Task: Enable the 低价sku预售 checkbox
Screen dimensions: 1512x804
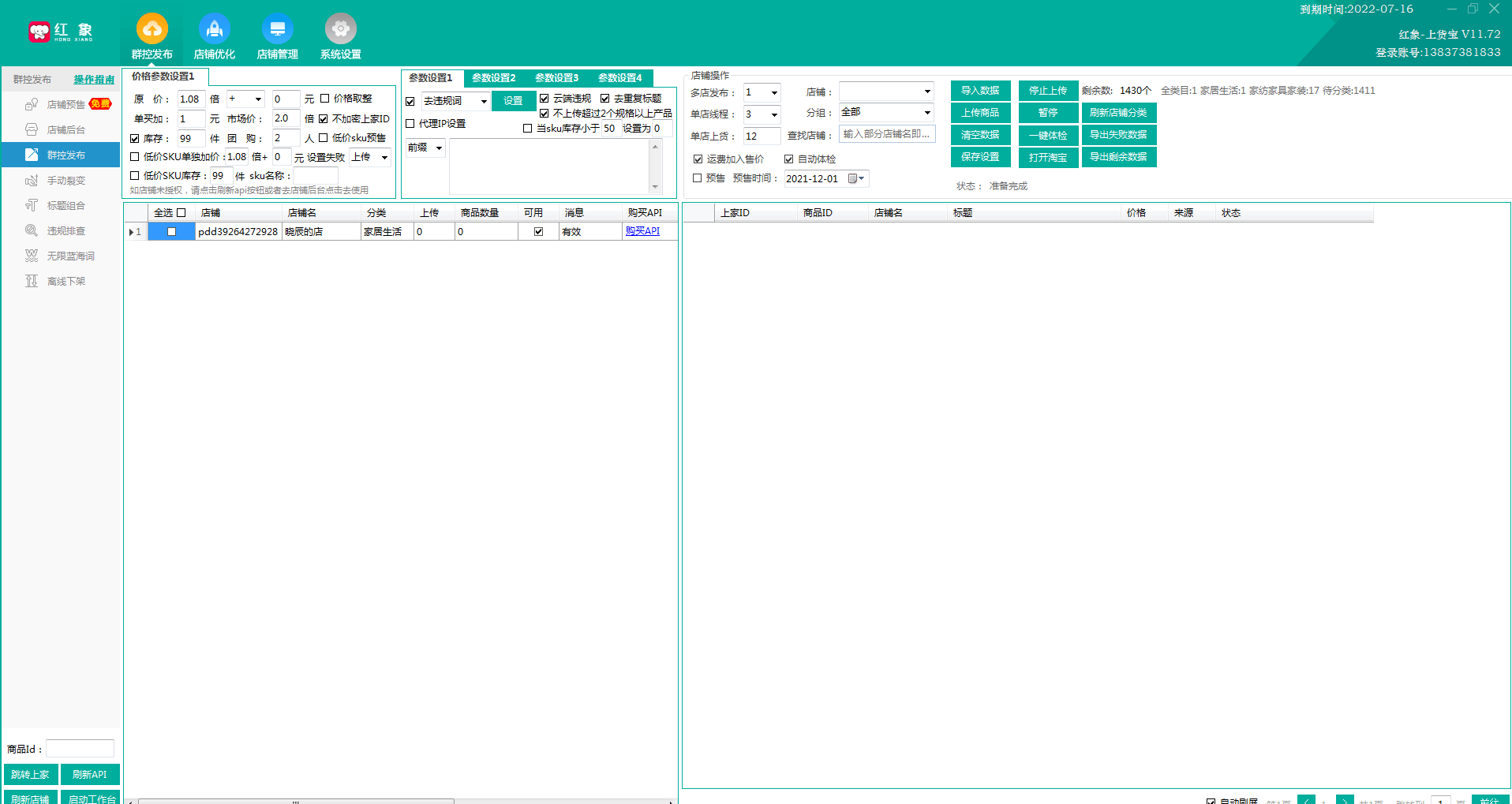Action: (323, 138)
